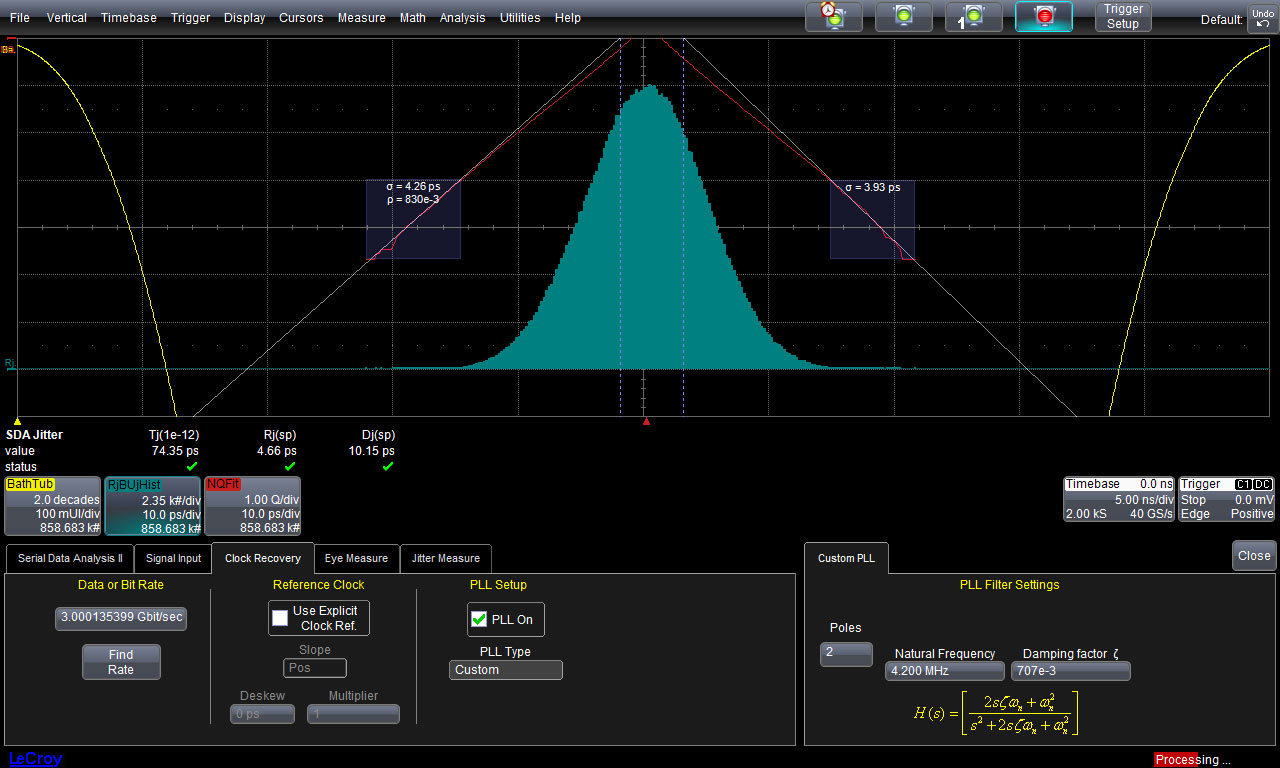Viewport: 1280px width, 768px height.
Task: Toggle the PLL On checkbox
Action: [479, 620]
